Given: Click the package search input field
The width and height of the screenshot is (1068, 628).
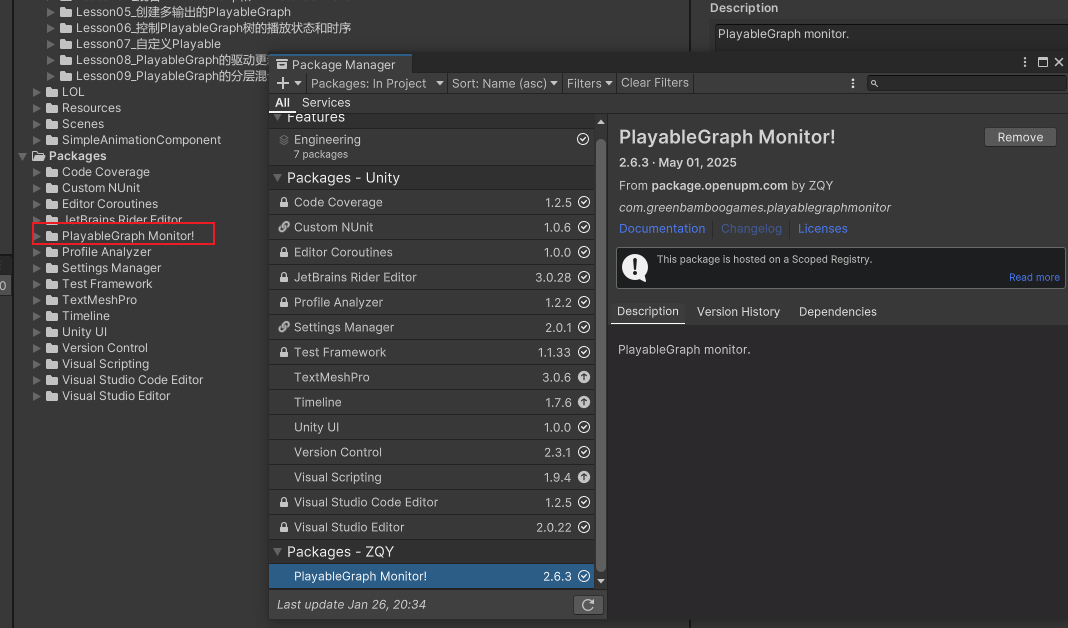Looking at the screenshot, I should (968, 83).
